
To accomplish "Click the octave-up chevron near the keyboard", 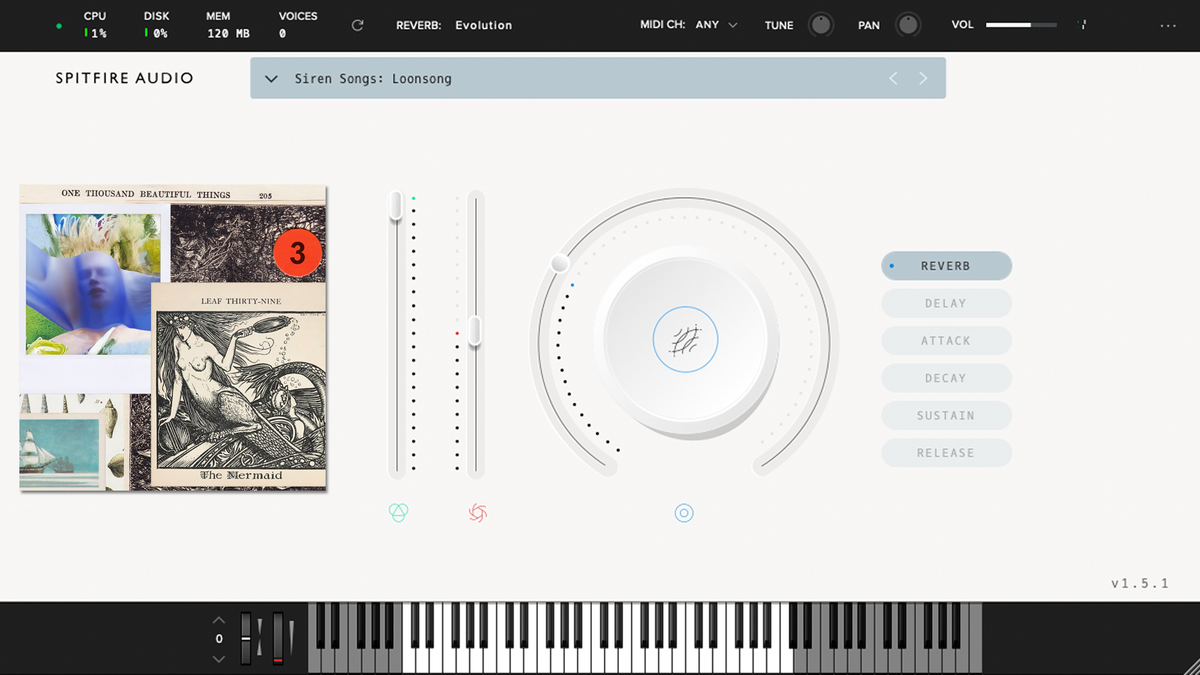I will coord(218,618).
